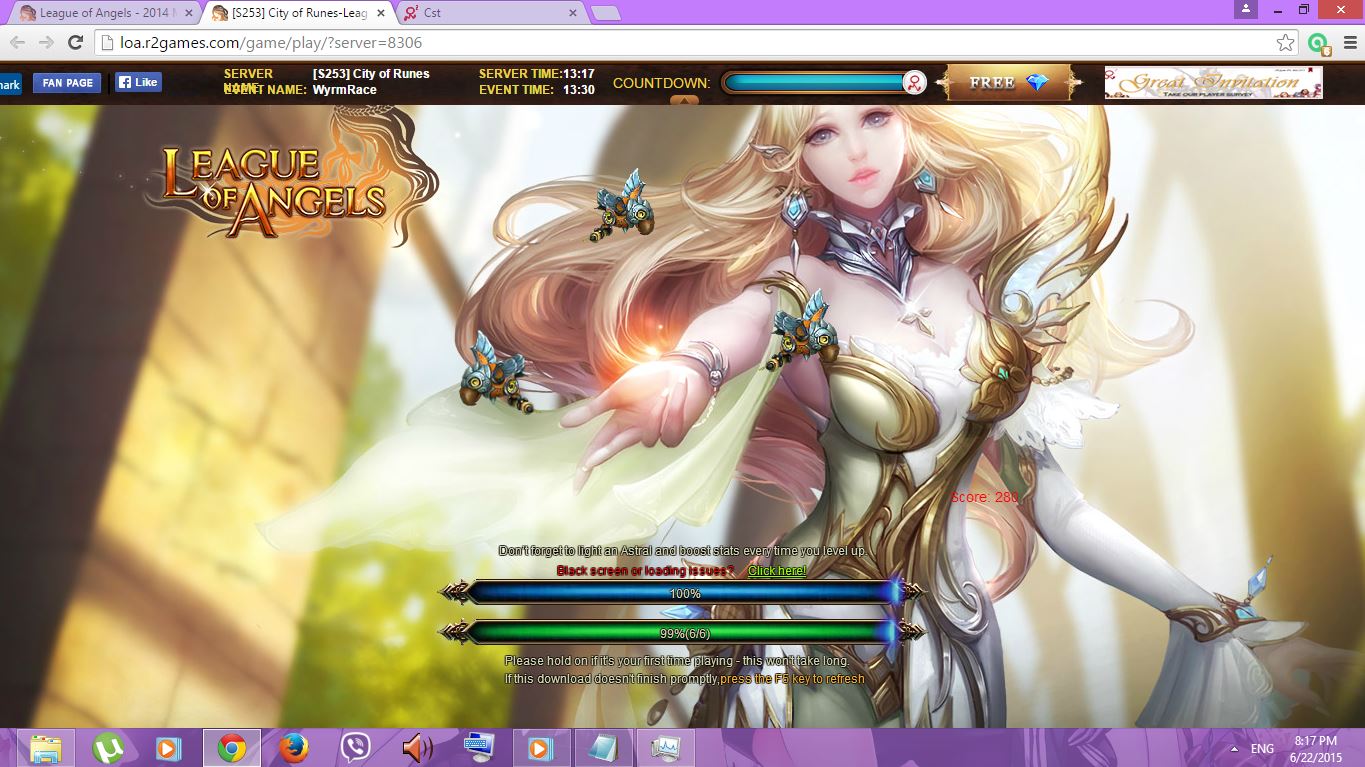Click the green extension icon beside the star
The image size is (1365, 767).
(1318, 43)
